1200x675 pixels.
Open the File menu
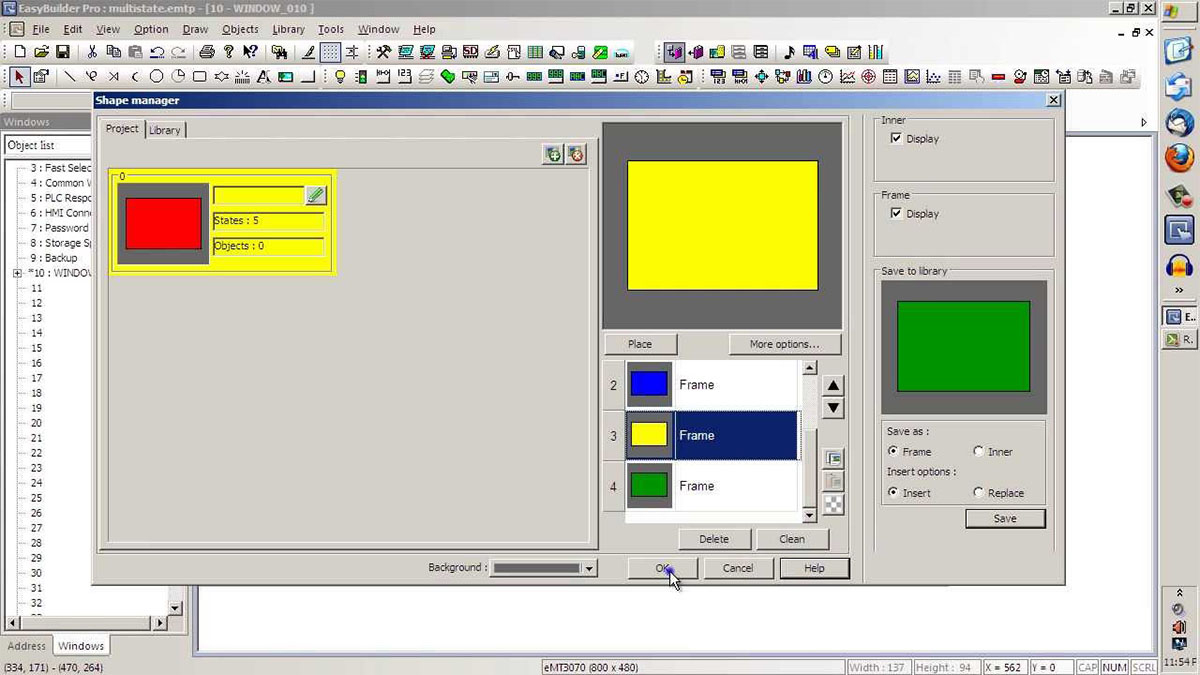(x=41, y=29)
